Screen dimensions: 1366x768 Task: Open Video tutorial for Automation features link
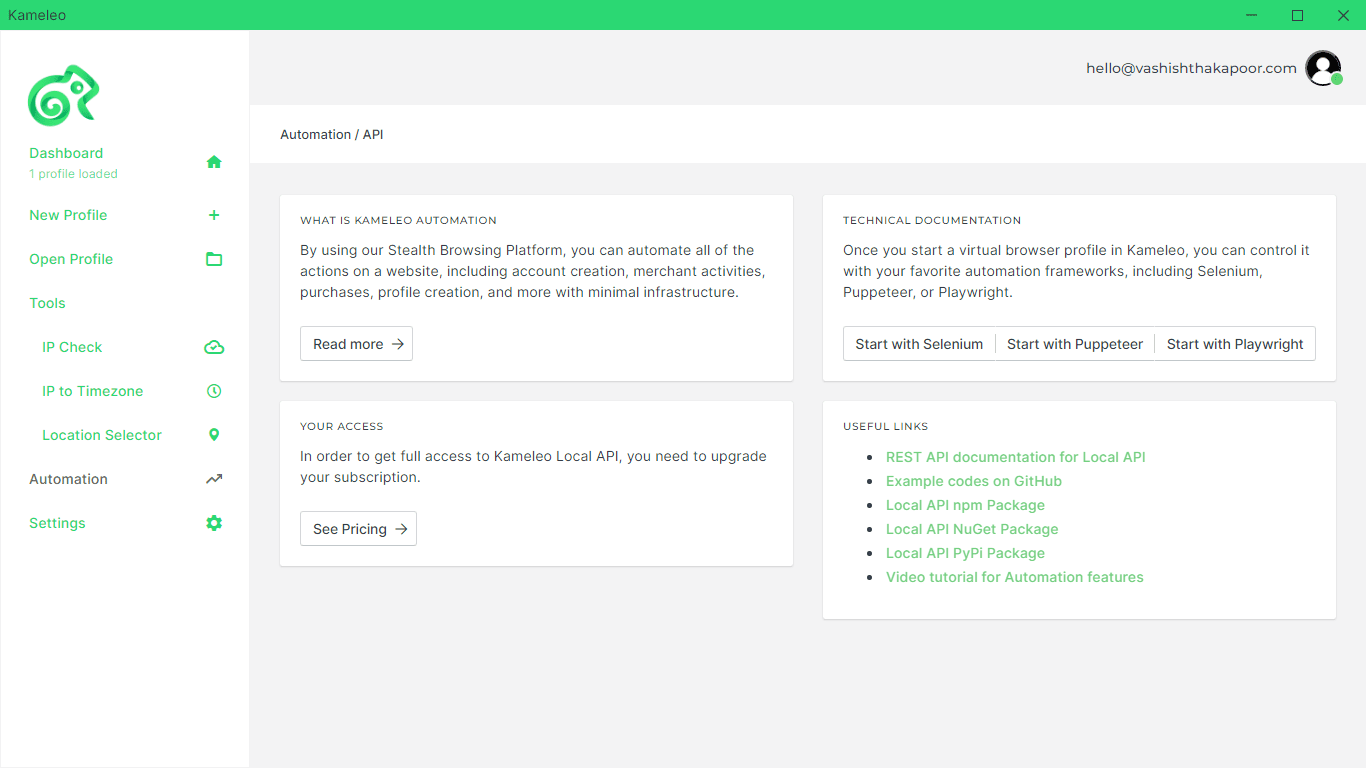pyautogui.click(x=1014, y=577)
